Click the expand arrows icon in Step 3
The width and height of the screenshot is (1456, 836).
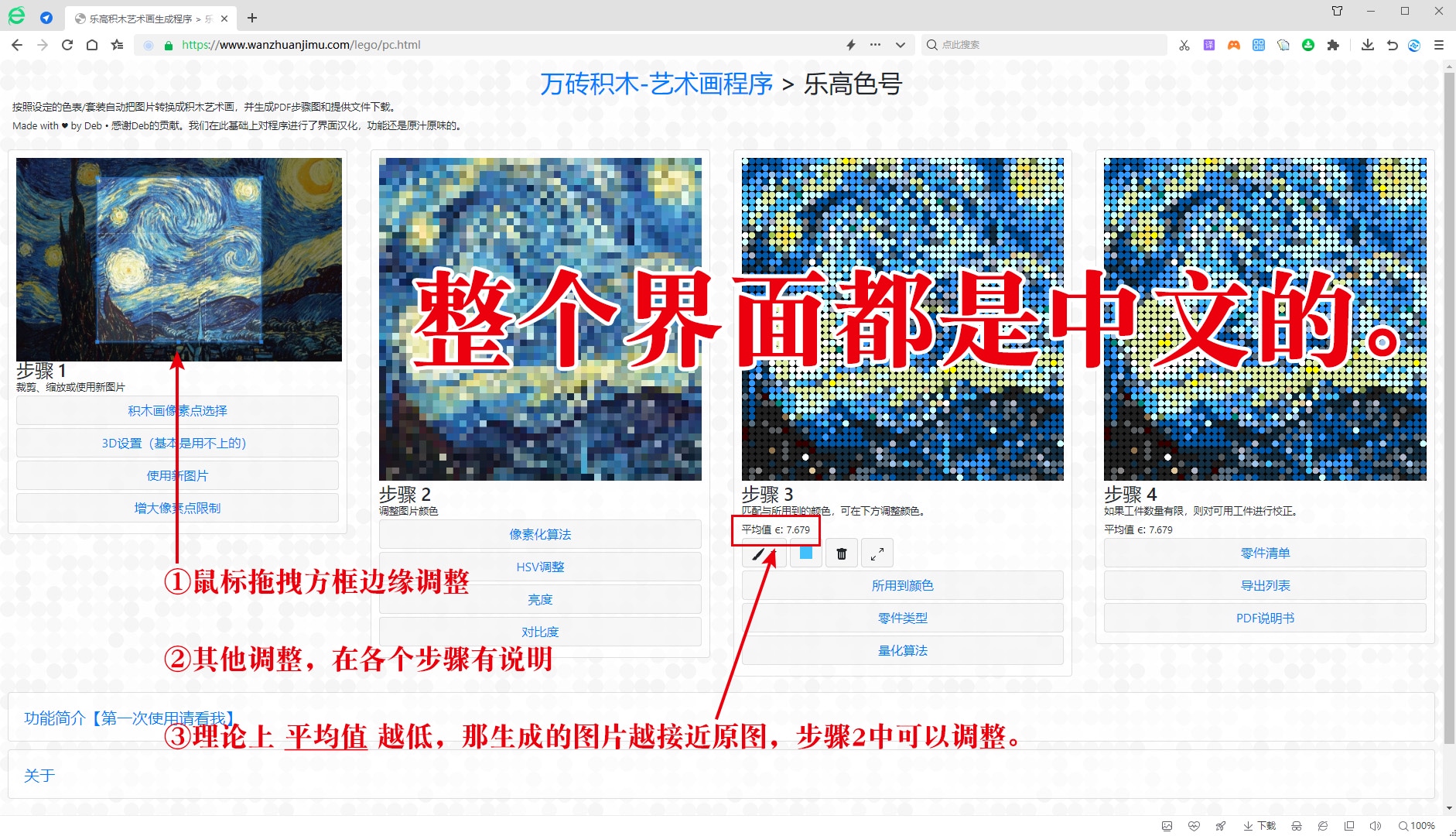tap(877, 553)
